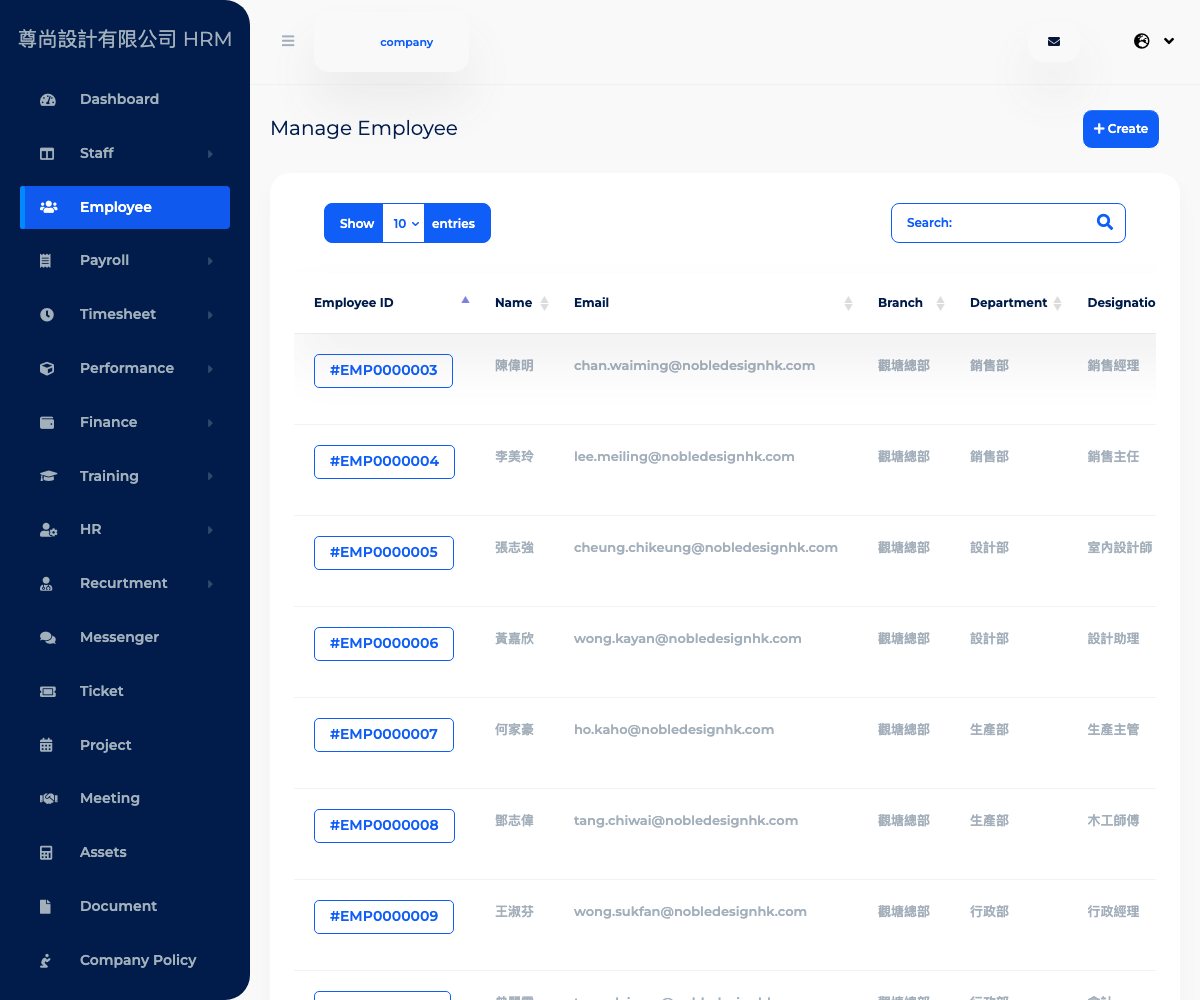The height and width of the screenshot is (1000, 1200).
Task: Click the Create employee button
Action: pos(1121,129)
